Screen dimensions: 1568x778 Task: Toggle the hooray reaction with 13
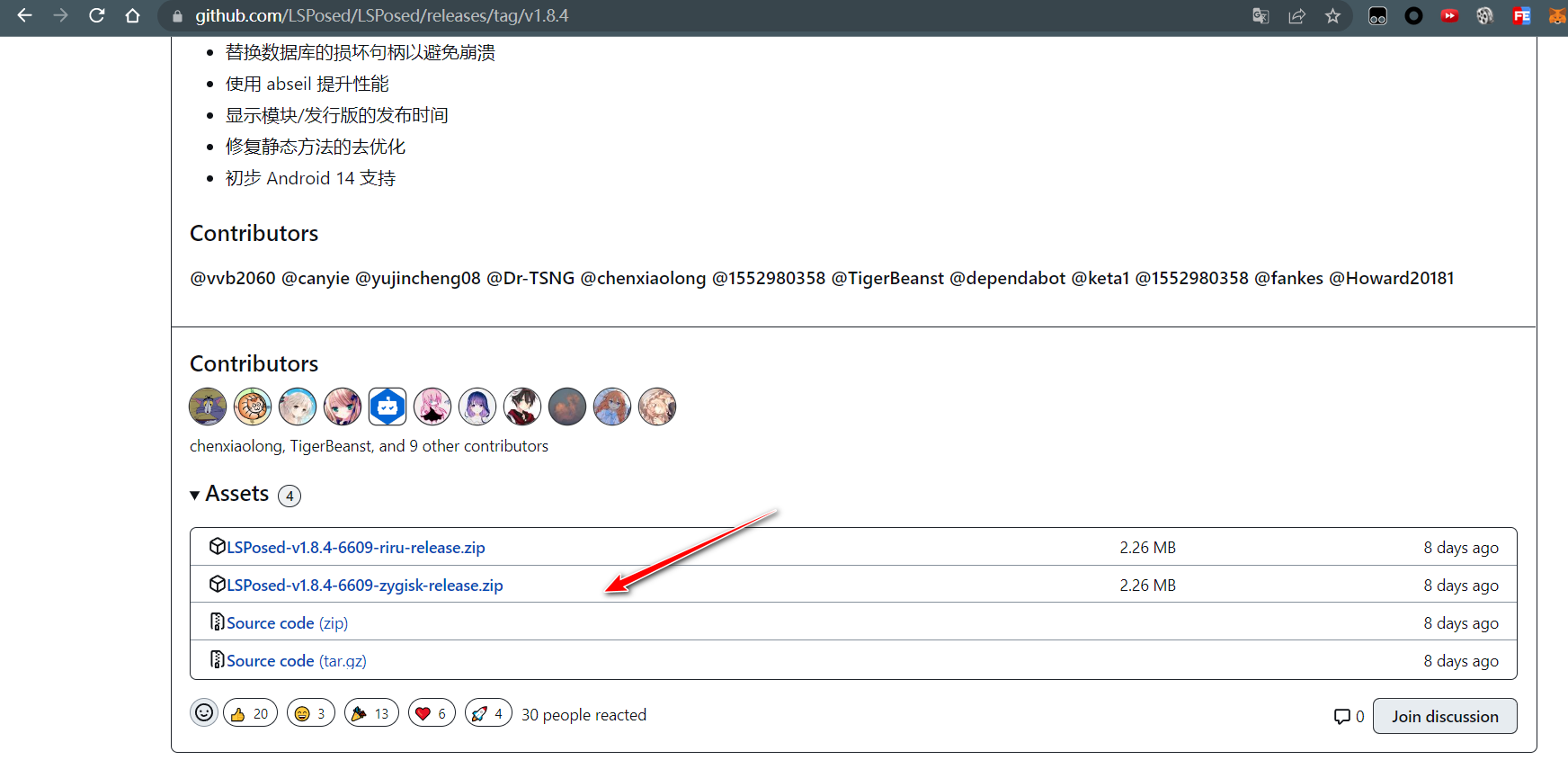pos(371,712)
